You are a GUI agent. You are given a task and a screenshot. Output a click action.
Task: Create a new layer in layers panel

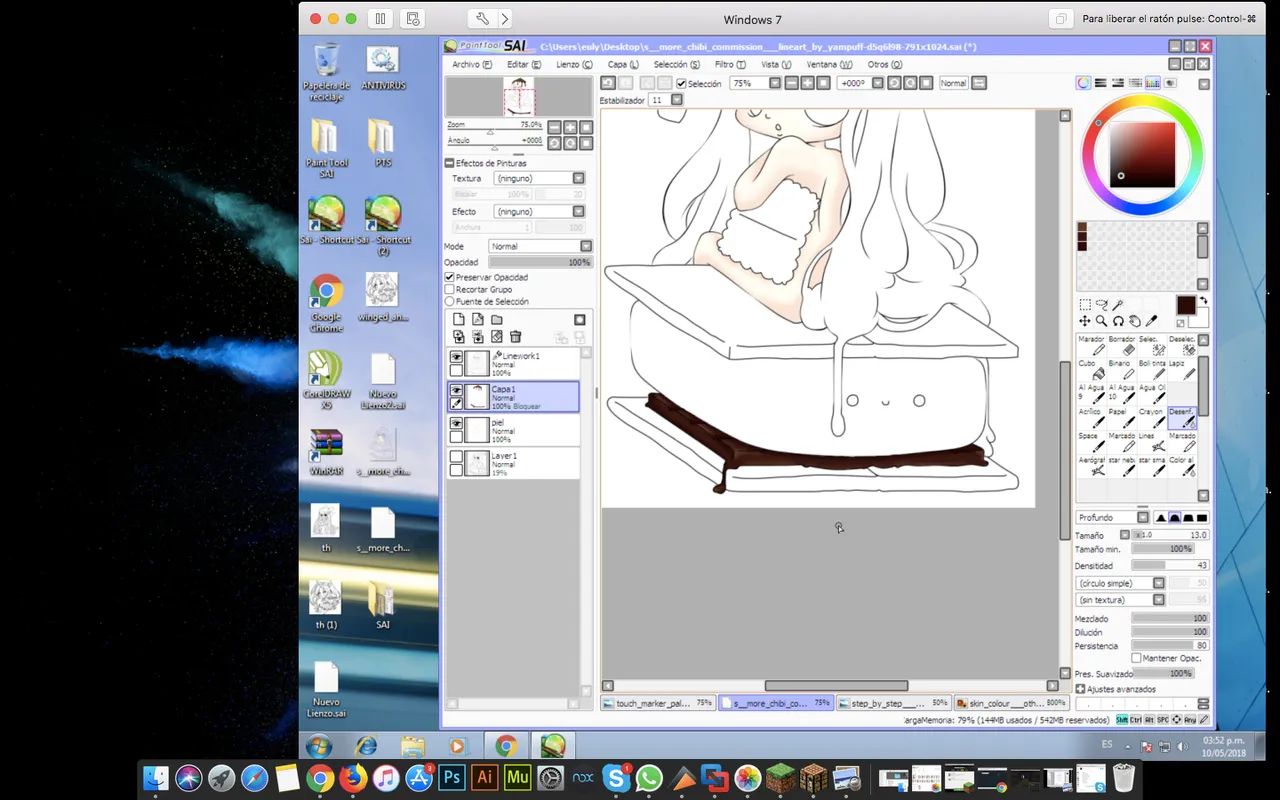tap(459, 320)
